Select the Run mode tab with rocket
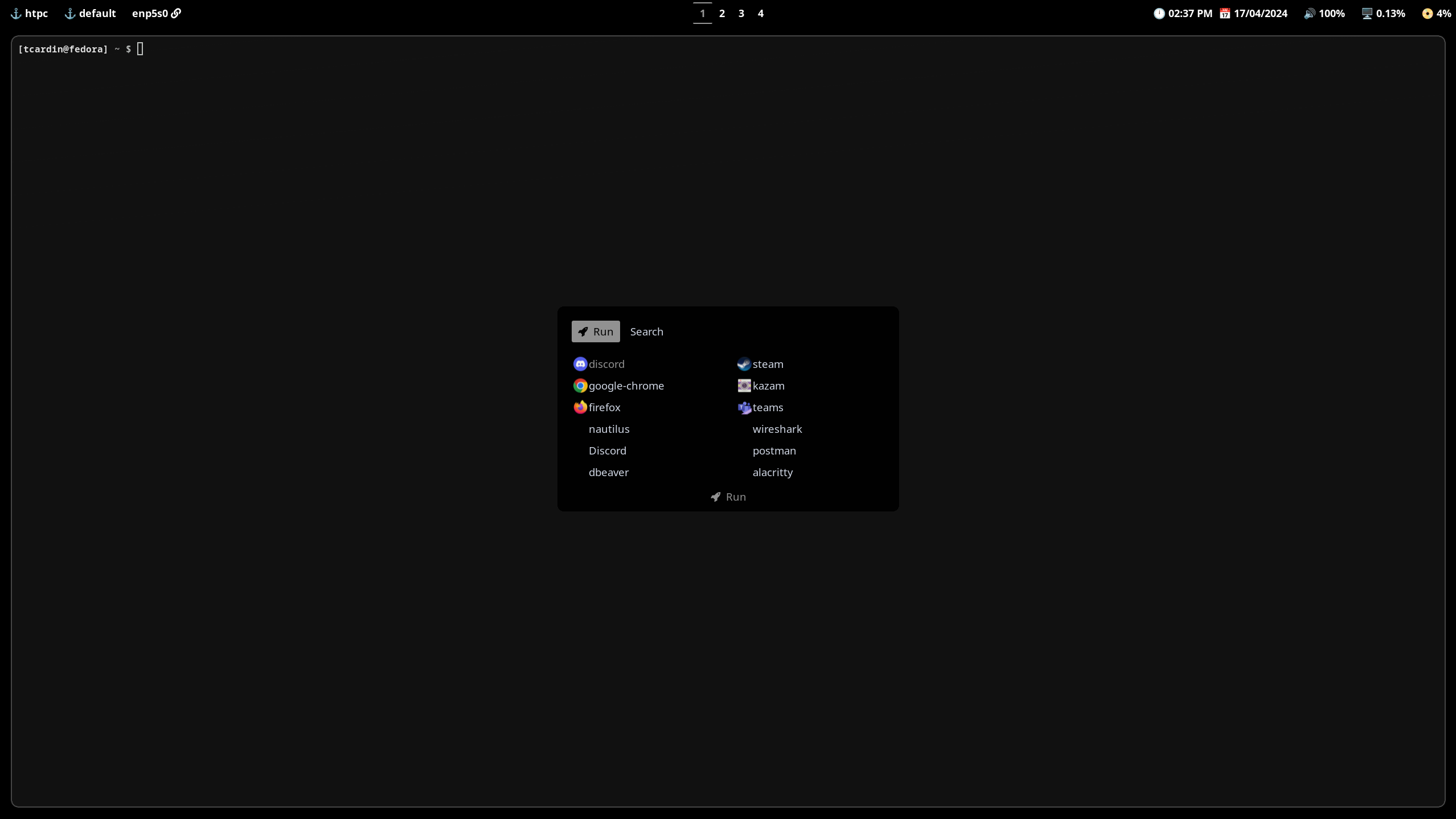Screen dimensions: 1456x819 coord(595,331)
